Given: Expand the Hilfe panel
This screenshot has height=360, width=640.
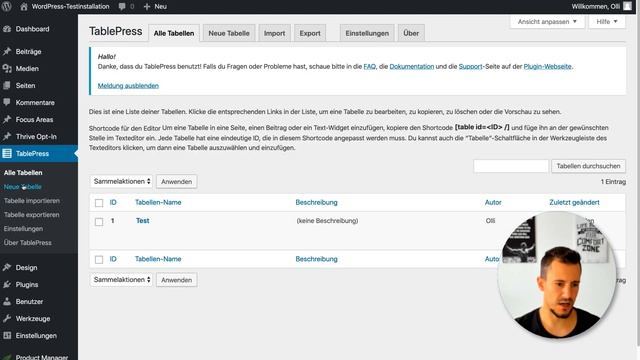Looking at the screenshot, I should coord(607,22).
